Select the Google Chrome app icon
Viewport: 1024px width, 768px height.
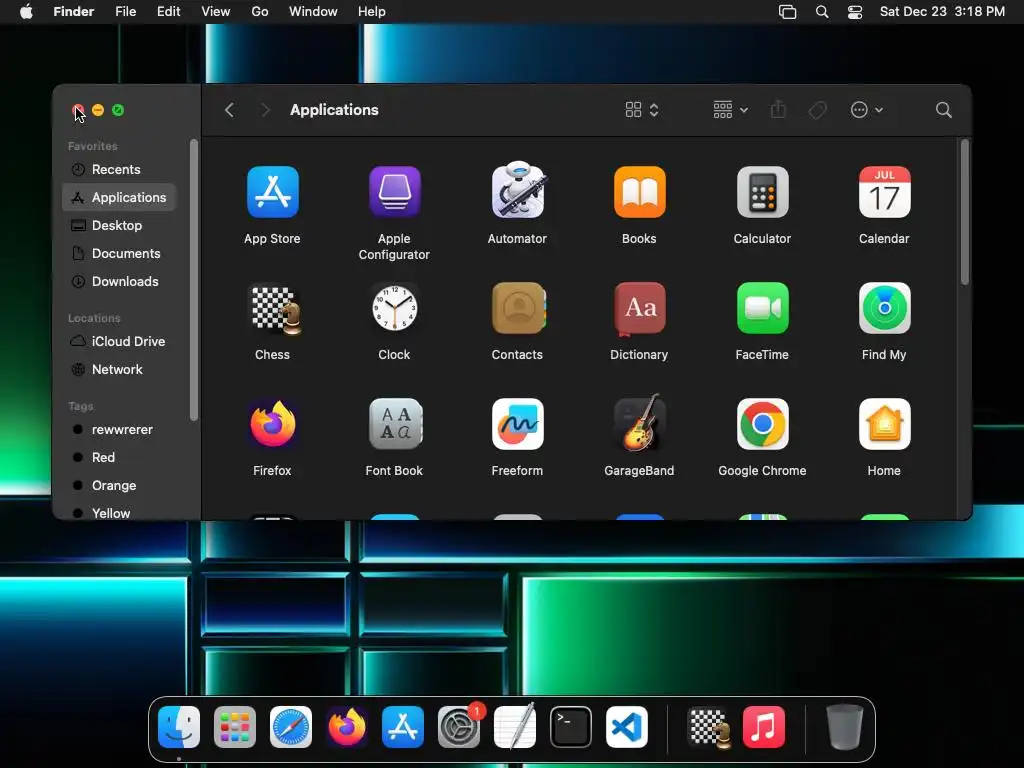762,424
